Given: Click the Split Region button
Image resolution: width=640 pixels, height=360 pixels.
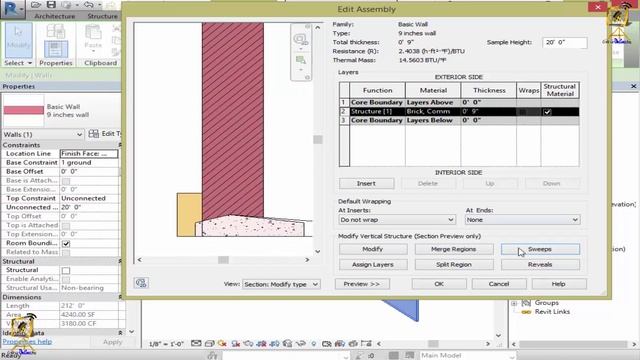Looking at the screenshot, I should coord(453,264).
